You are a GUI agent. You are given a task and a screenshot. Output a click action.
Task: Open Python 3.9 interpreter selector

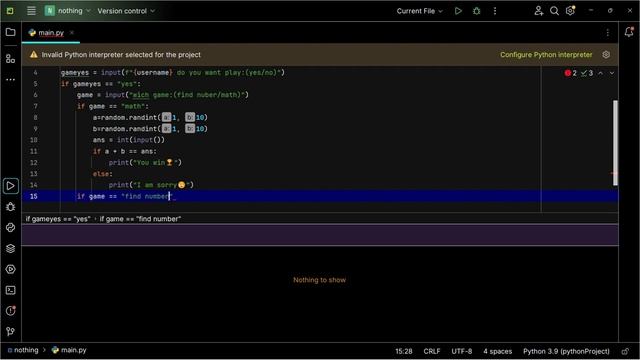coord(566,351)
